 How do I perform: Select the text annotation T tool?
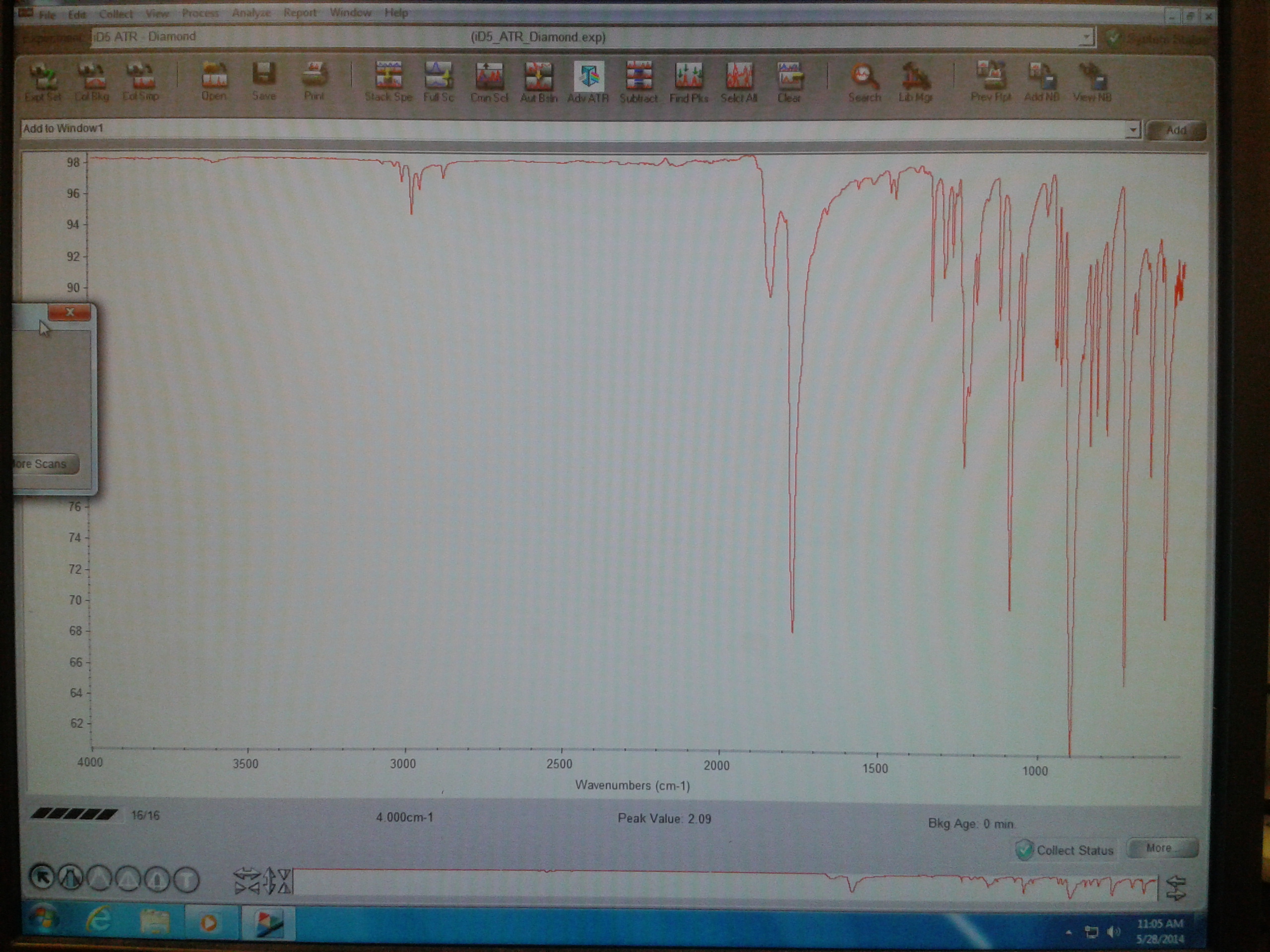[x=186, y=879]
